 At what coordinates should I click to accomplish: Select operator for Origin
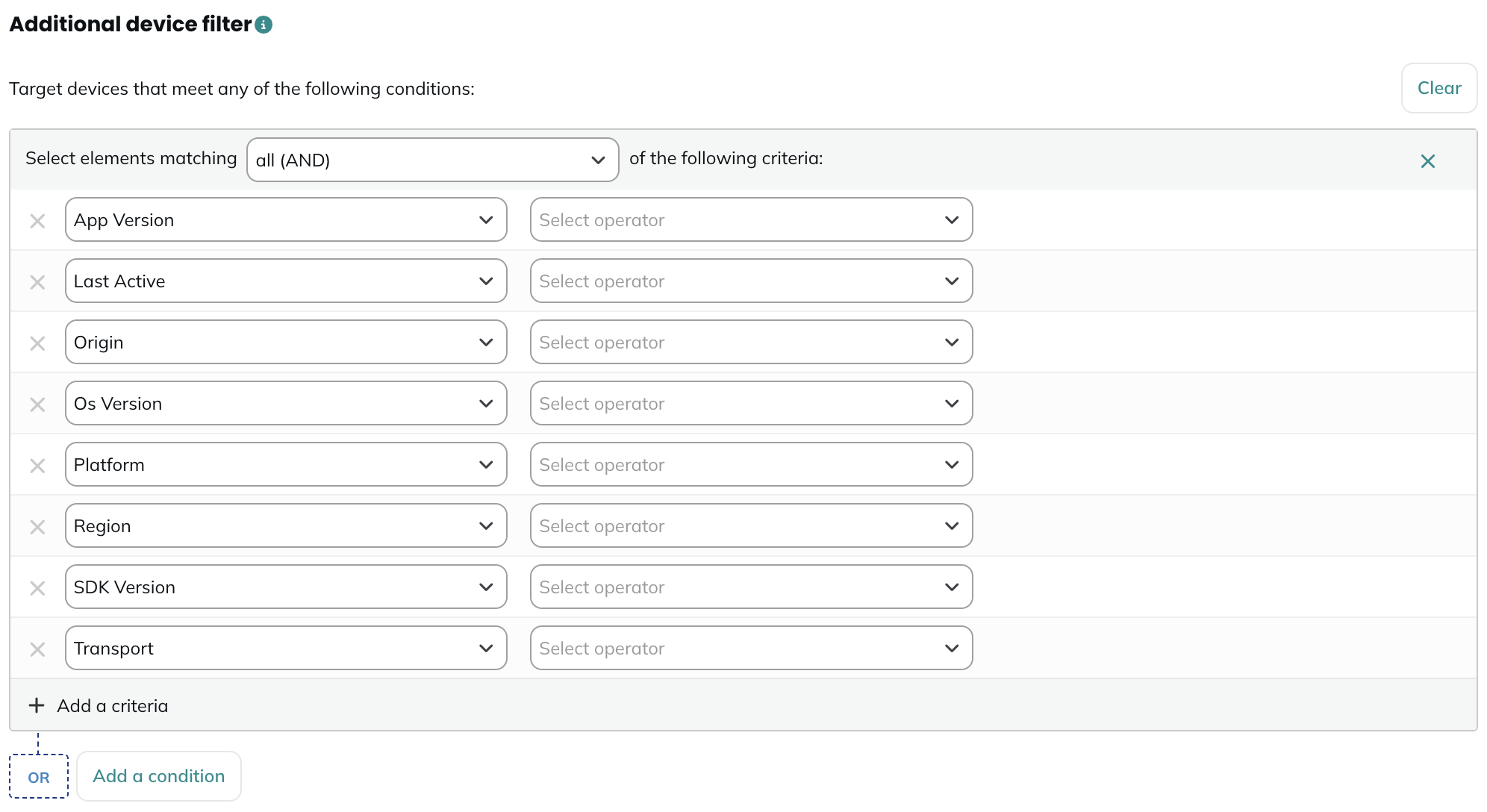click(751, 342)
